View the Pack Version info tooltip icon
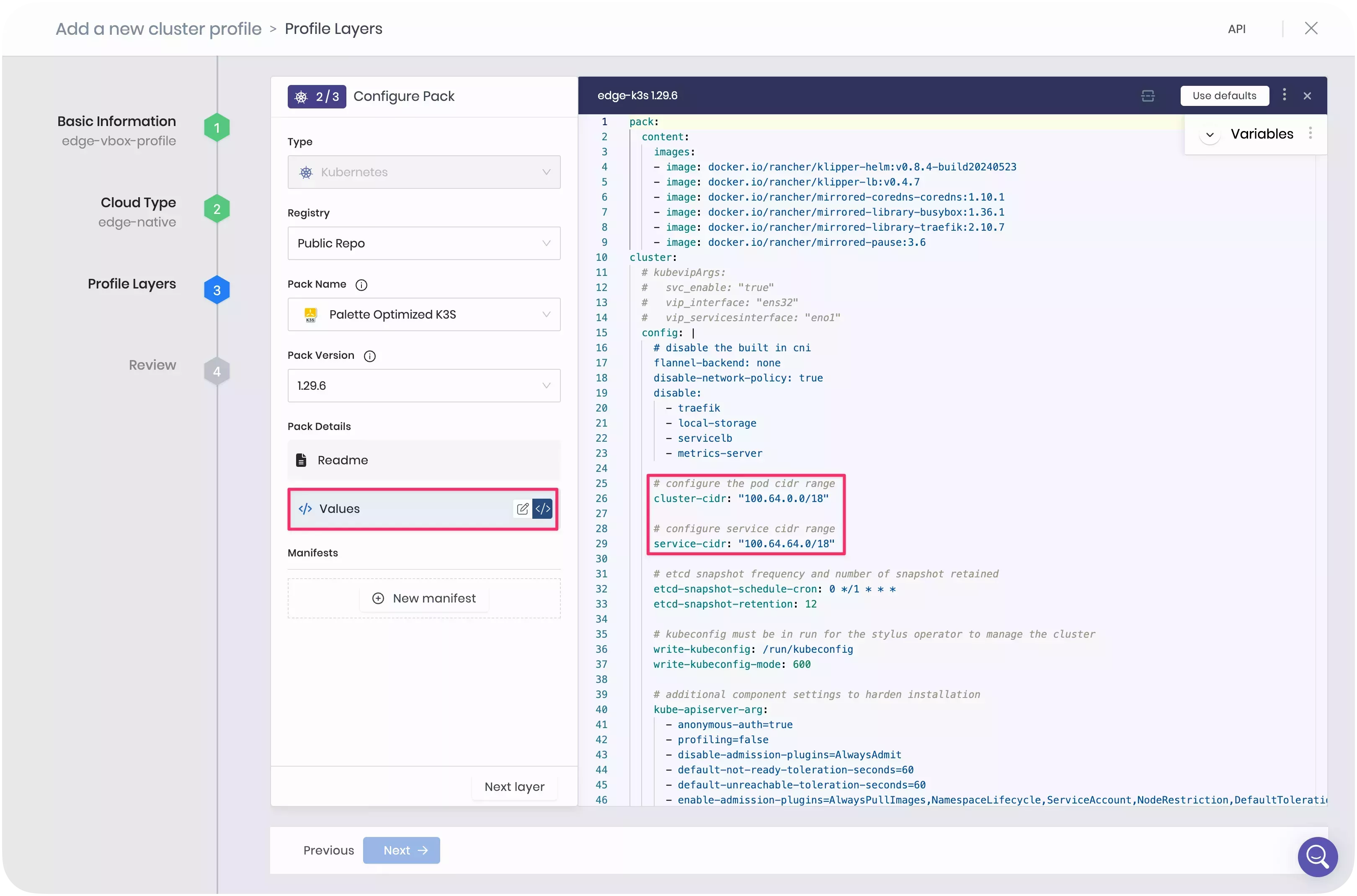1357x896 pixels. point(370,355)
